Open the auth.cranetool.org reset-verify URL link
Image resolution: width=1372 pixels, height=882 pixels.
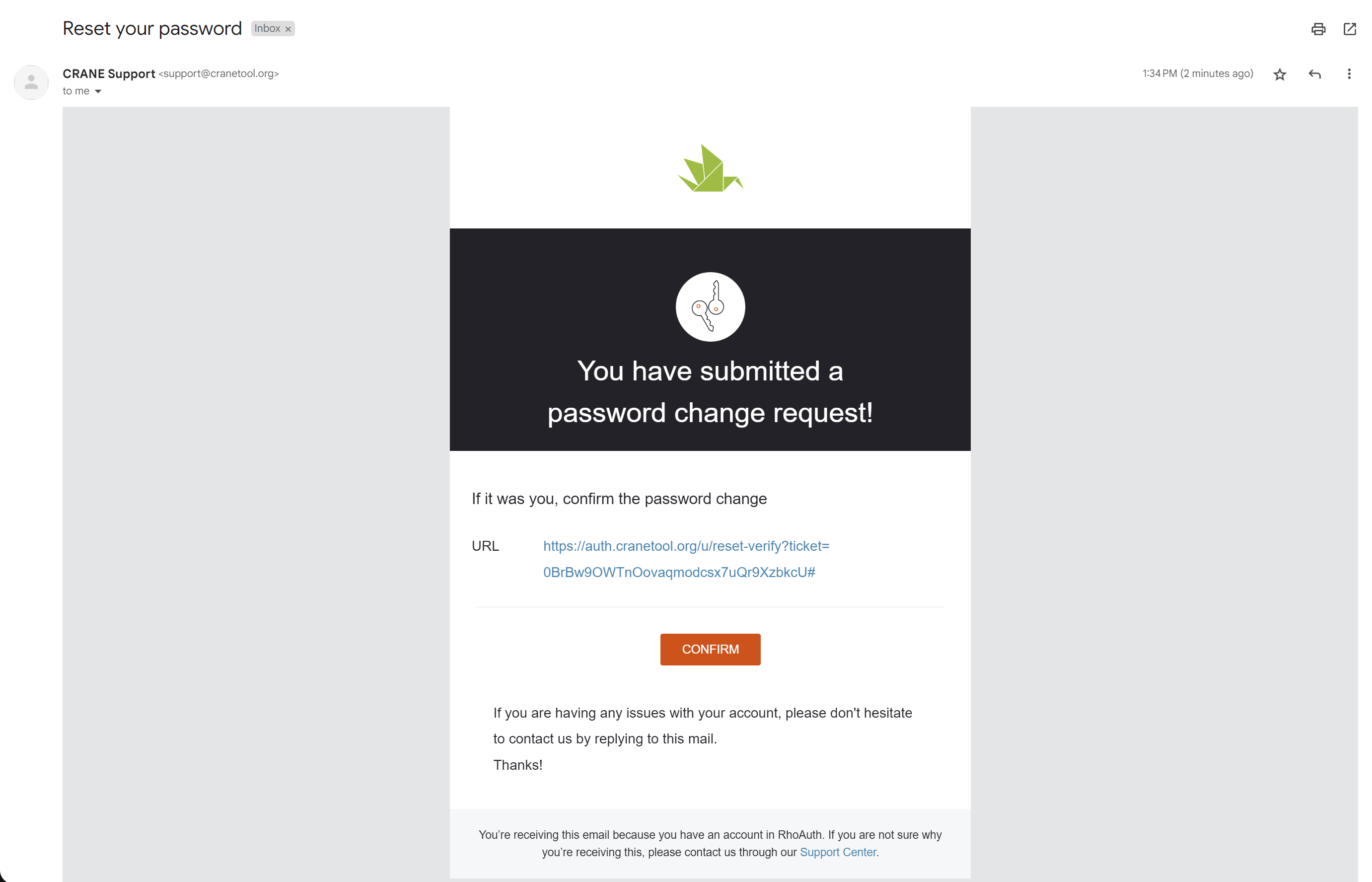(685, 559)
